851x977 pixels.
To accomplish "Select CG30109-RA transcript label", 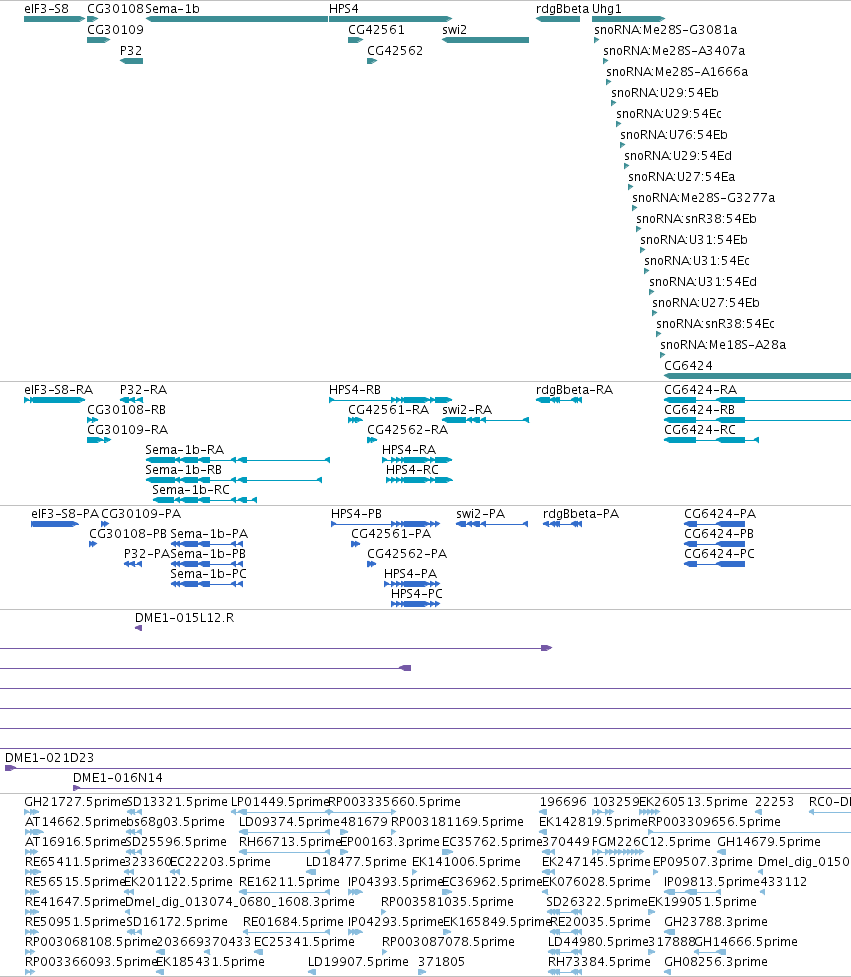I will [x=128, y=430].
